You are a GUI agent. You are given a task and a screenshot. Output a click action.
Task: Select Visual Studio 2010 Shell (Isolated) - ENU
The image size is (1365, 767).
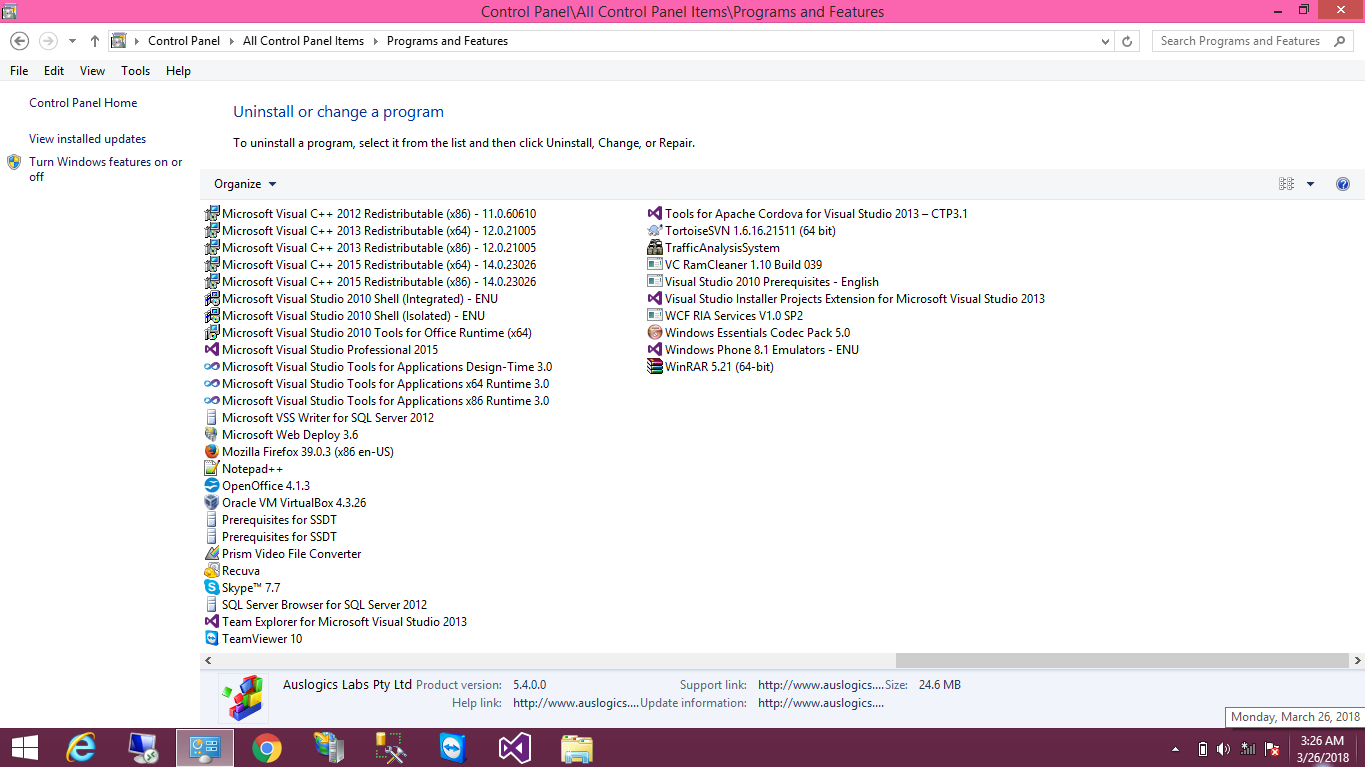345,316
